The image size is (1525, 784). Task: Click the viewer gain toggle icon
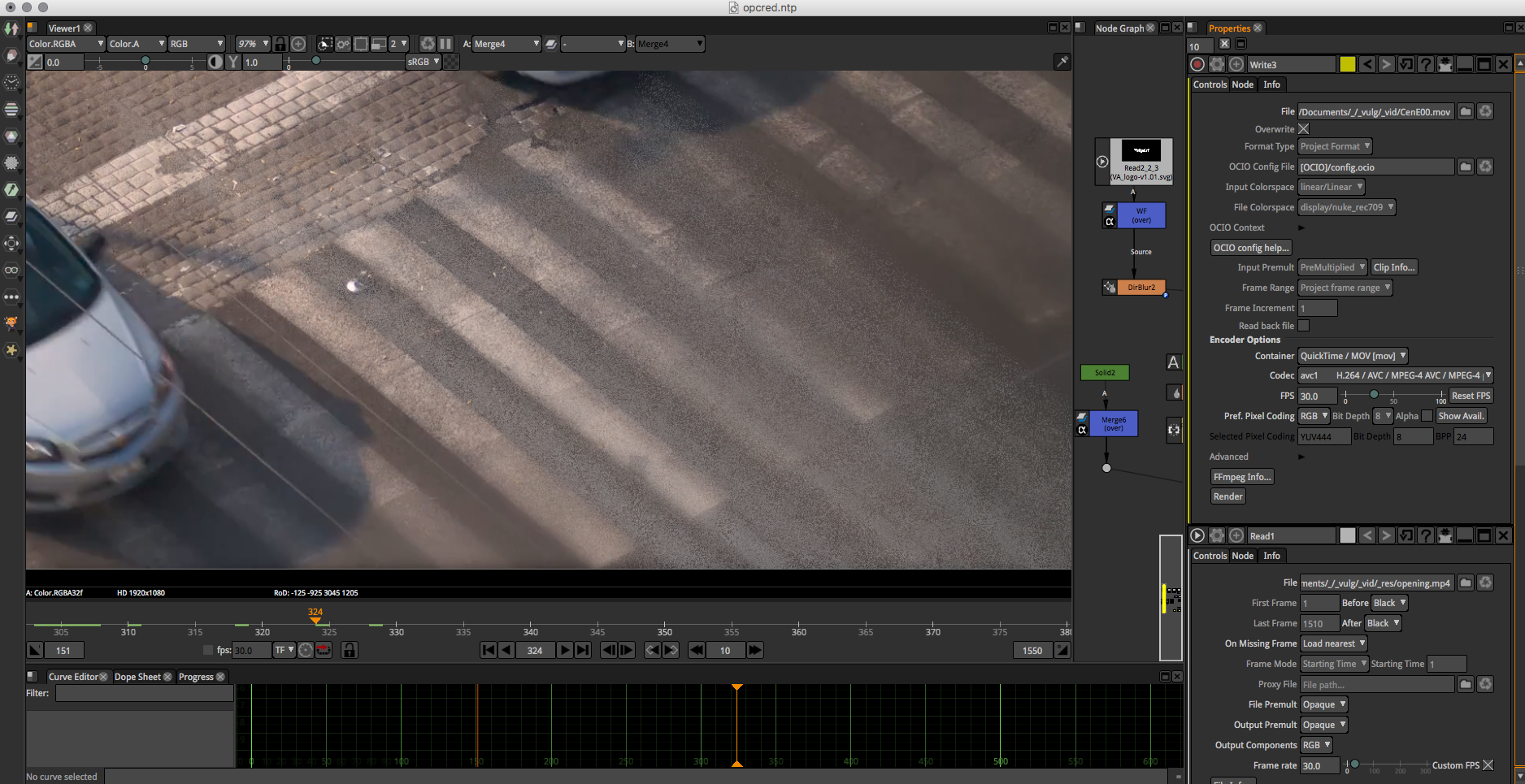[35, 62]
